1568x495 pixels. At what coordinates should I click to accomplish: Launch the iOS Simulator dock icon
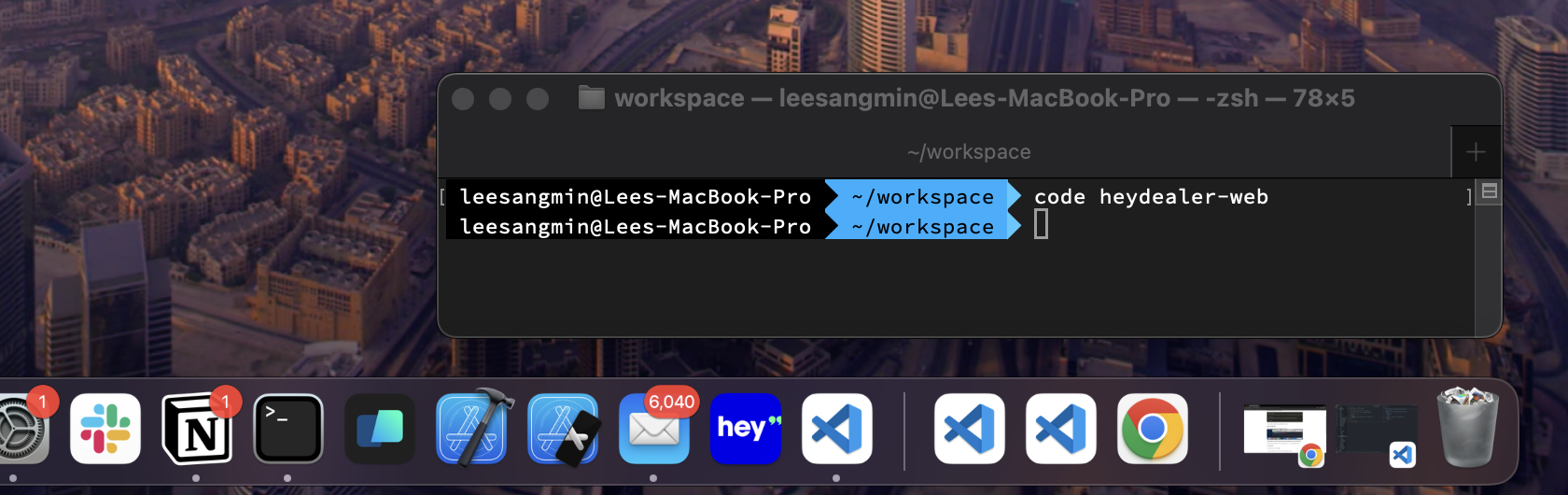click(563, 430)
